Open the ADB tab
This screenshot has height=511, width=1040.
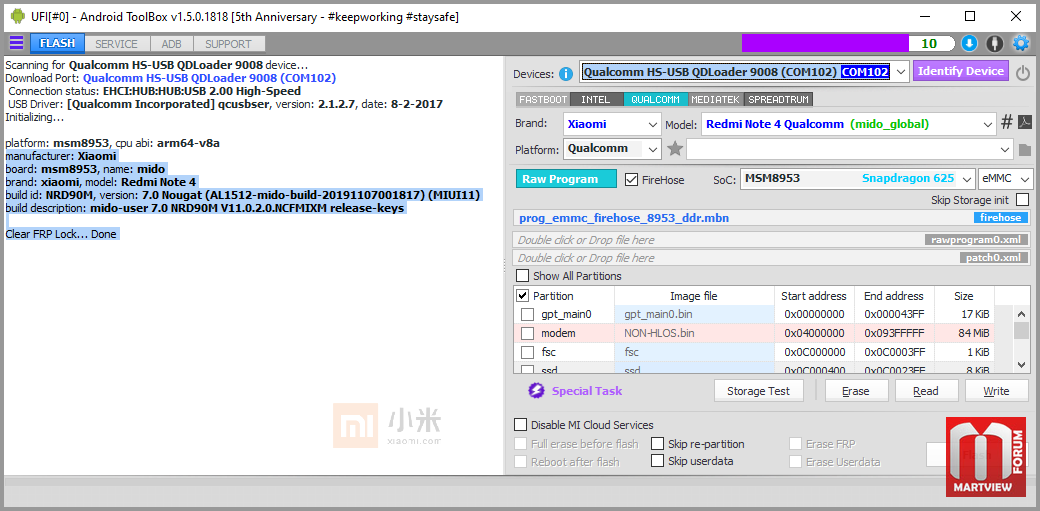[x=171, y=44]
